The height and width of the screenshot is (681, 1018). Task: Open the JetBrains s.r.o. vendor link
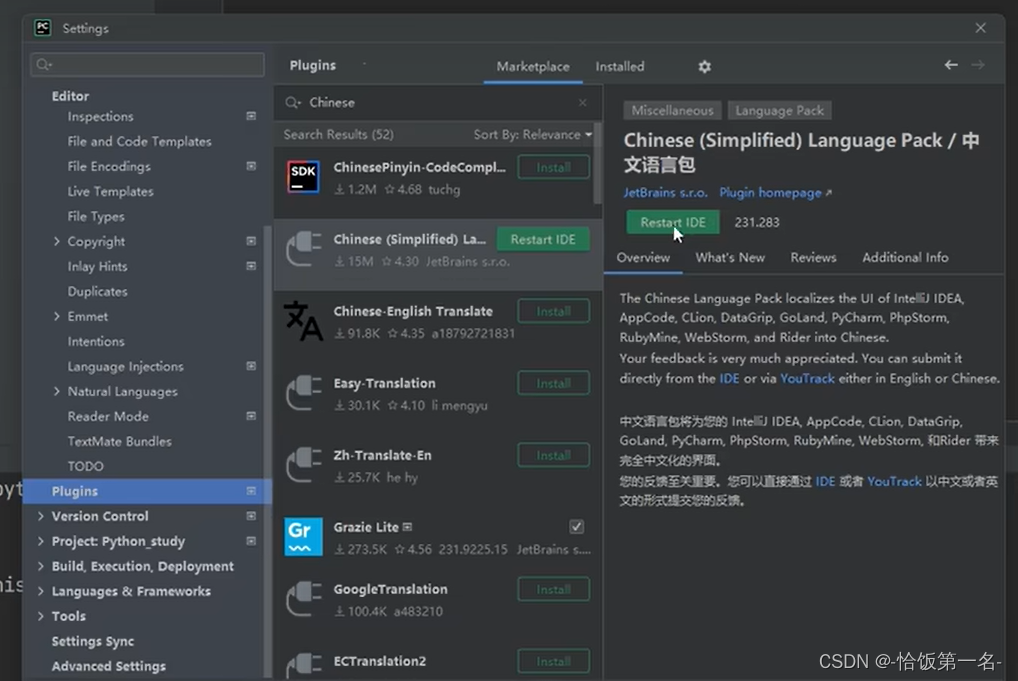(665, 193)
